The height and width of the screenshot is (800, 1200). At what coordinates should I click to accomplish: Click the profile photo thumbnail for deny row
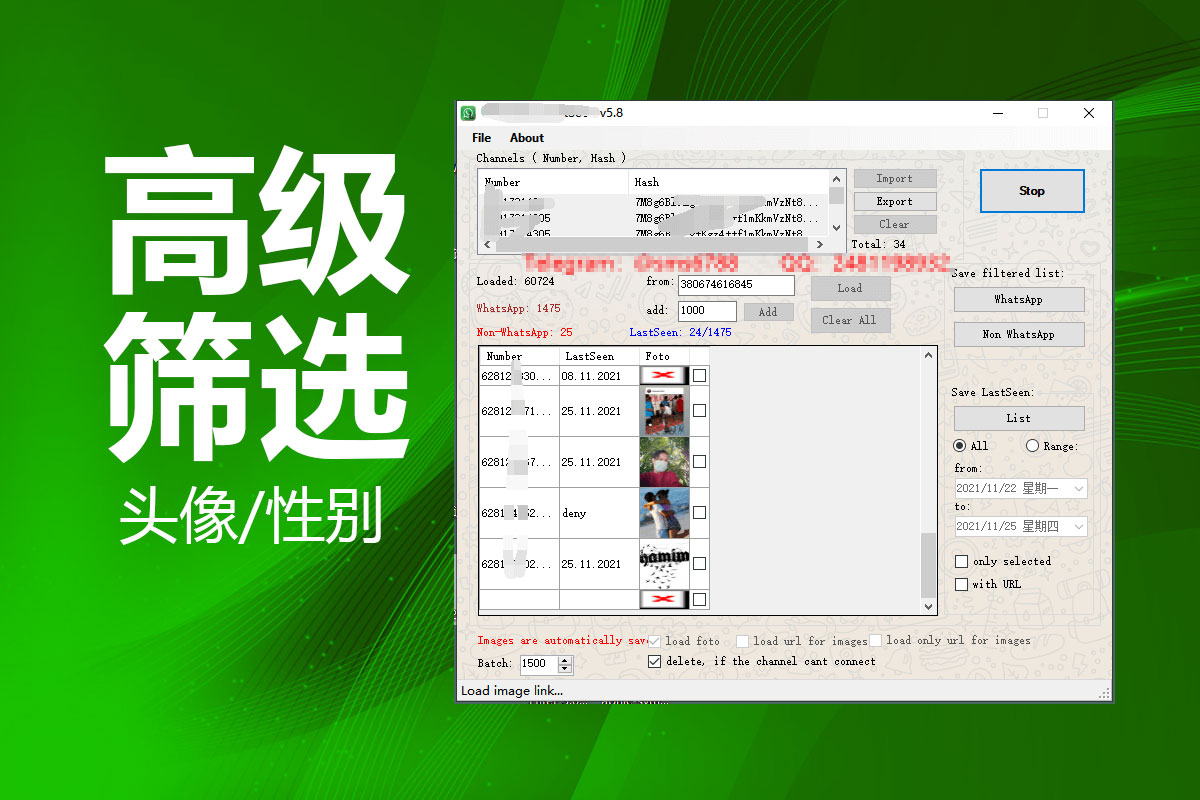pos(664,513)
